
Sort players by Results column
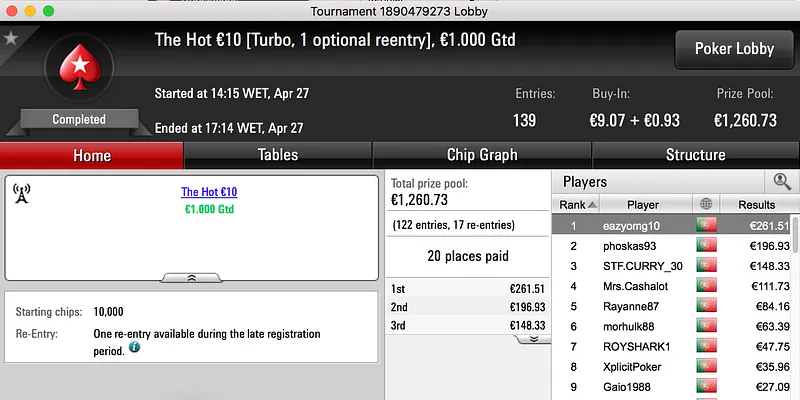(756, 204)
